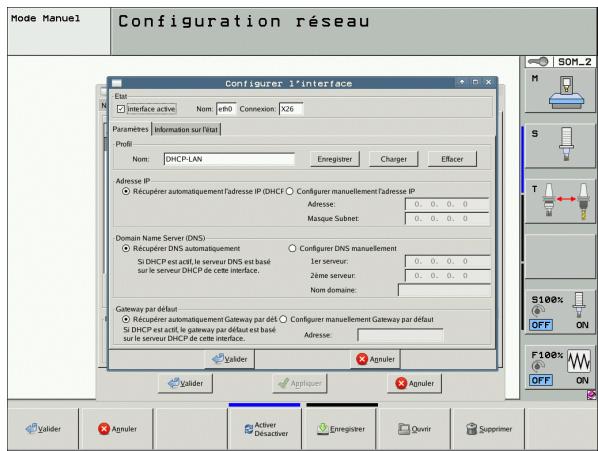
Task: Switch to the Paramètres tab
Action: click(x=130, y=129)
